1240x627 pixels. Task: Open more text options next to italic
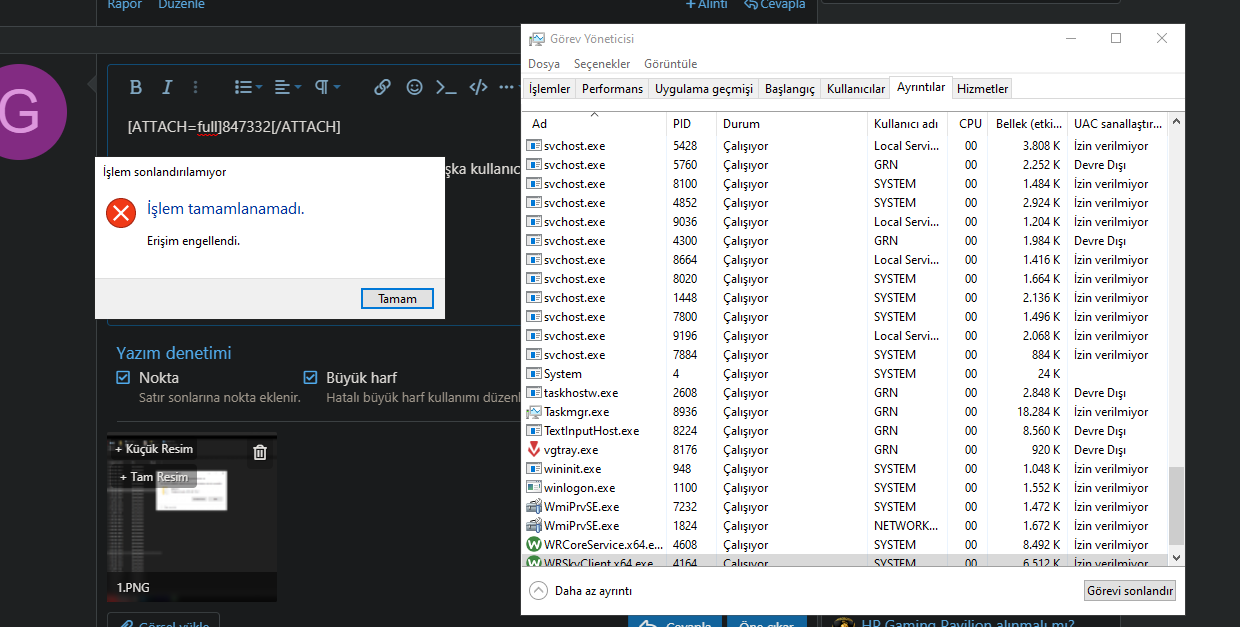(196, 87)
